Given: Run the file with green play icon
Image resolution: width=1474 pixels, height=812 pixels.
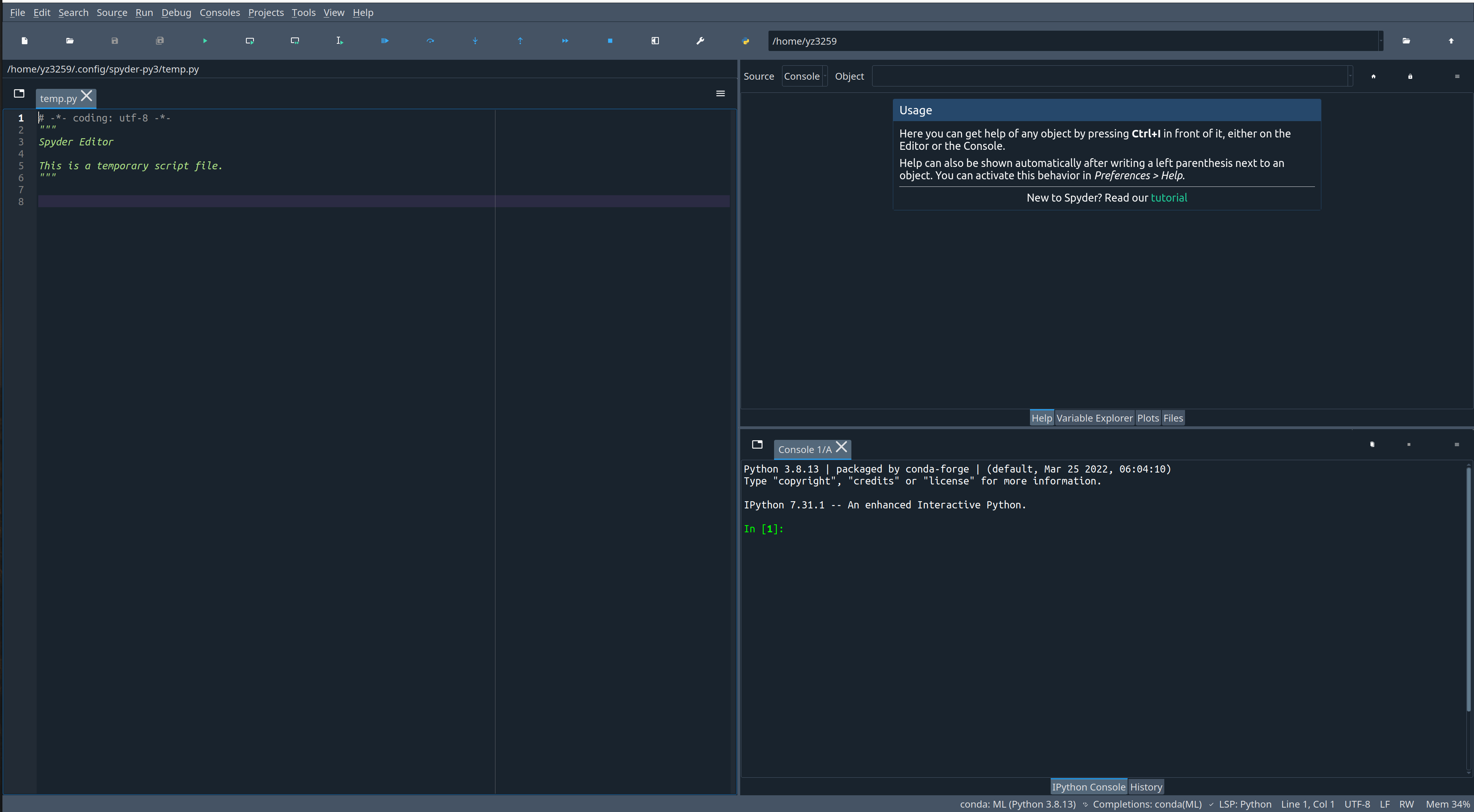Looking at the screenshot, I should click(x=205, y=41).
